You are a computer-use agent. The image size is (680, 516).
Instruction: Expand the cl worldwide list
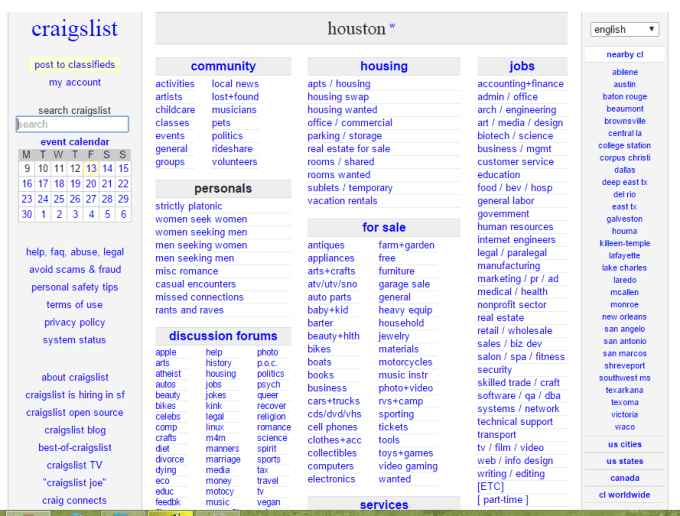pos(624,495)
